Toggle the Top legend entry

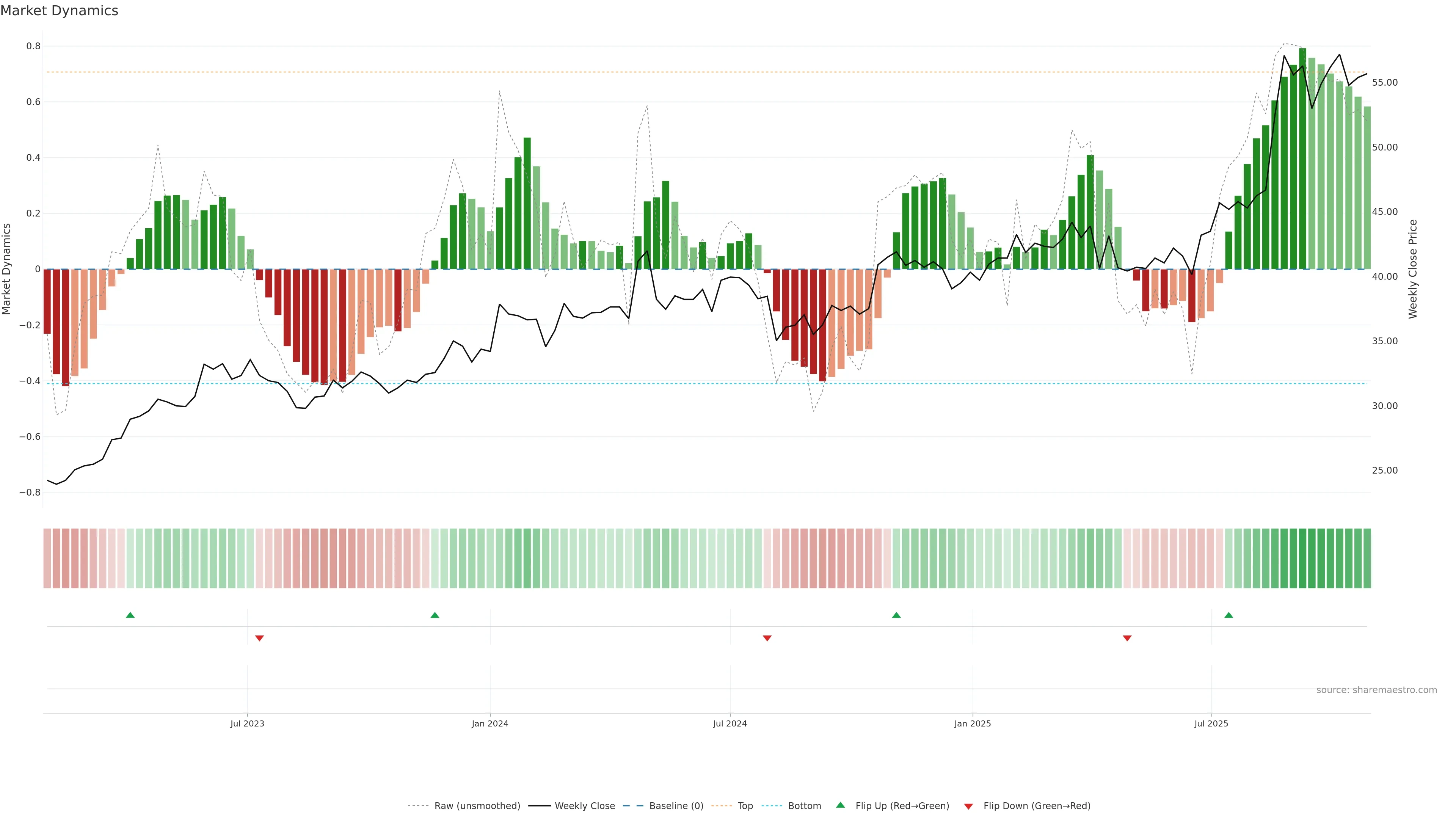point(745,806)
